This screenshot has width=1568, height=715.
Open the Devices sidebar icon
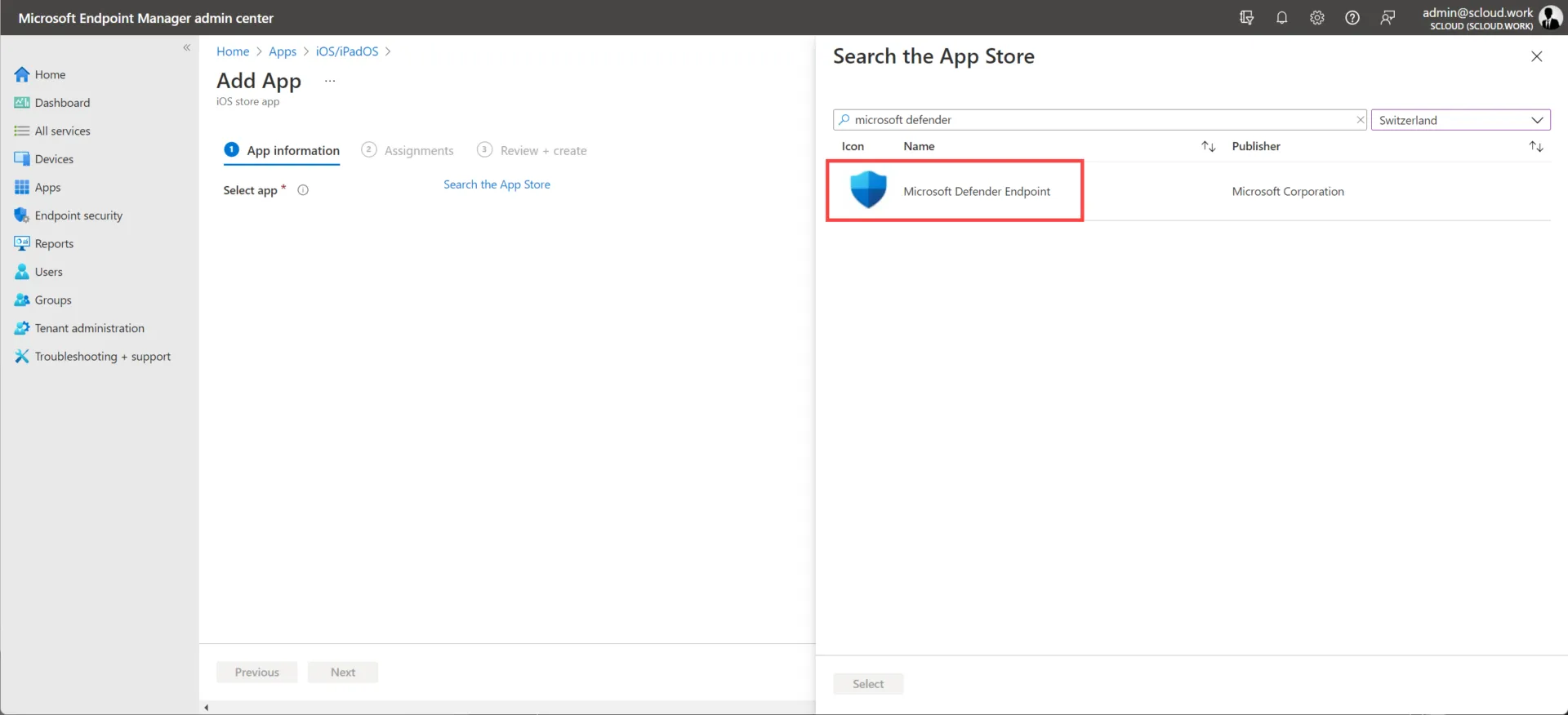coord(22,159)
